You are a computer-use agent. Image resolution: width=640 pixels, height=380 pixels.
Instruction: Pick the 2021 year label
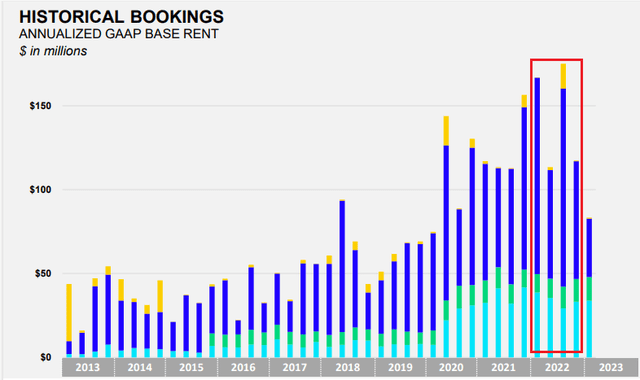click(x=503, y=367)
